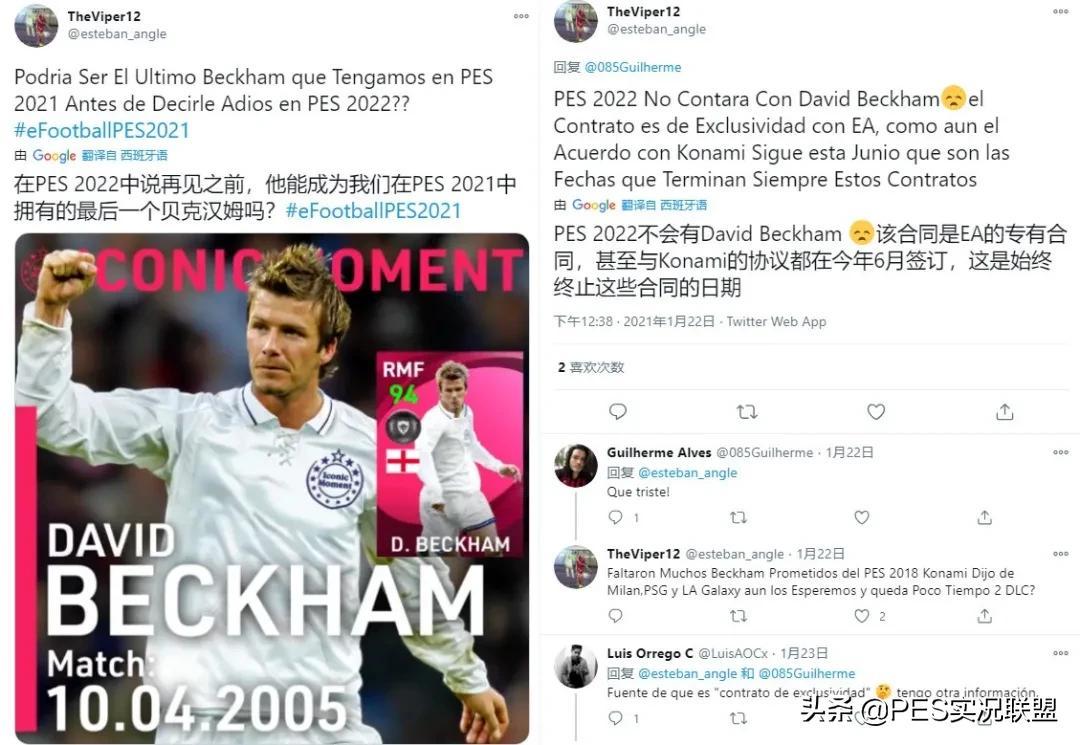Open the tweet timestamp 2021年1月22日

(669, 322)
